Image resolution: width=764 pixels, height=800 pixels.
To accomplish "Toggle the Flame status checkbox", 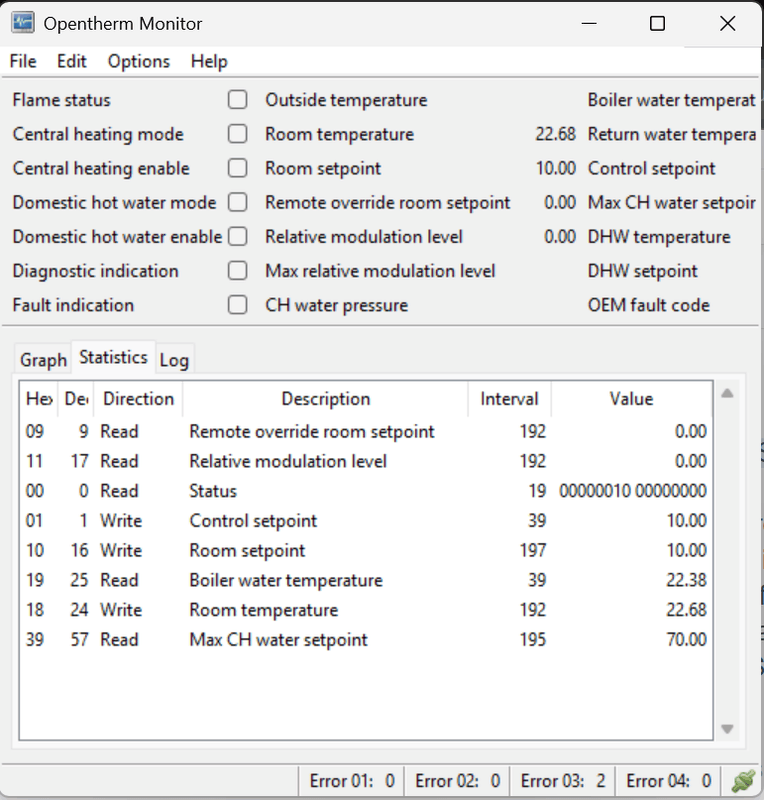I will coord(237,99).
